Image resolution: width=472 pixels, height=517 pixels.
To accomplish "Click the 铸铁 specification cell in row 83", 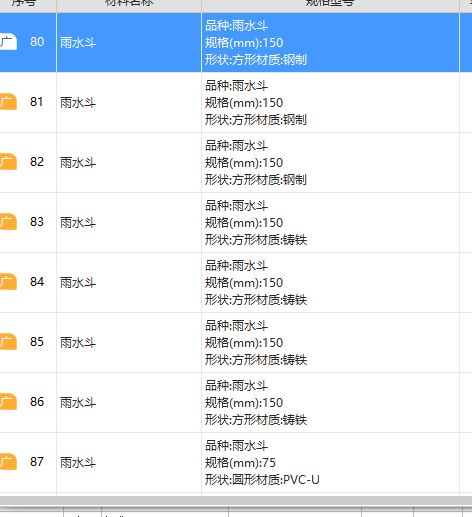I will (x=330, y=223).
